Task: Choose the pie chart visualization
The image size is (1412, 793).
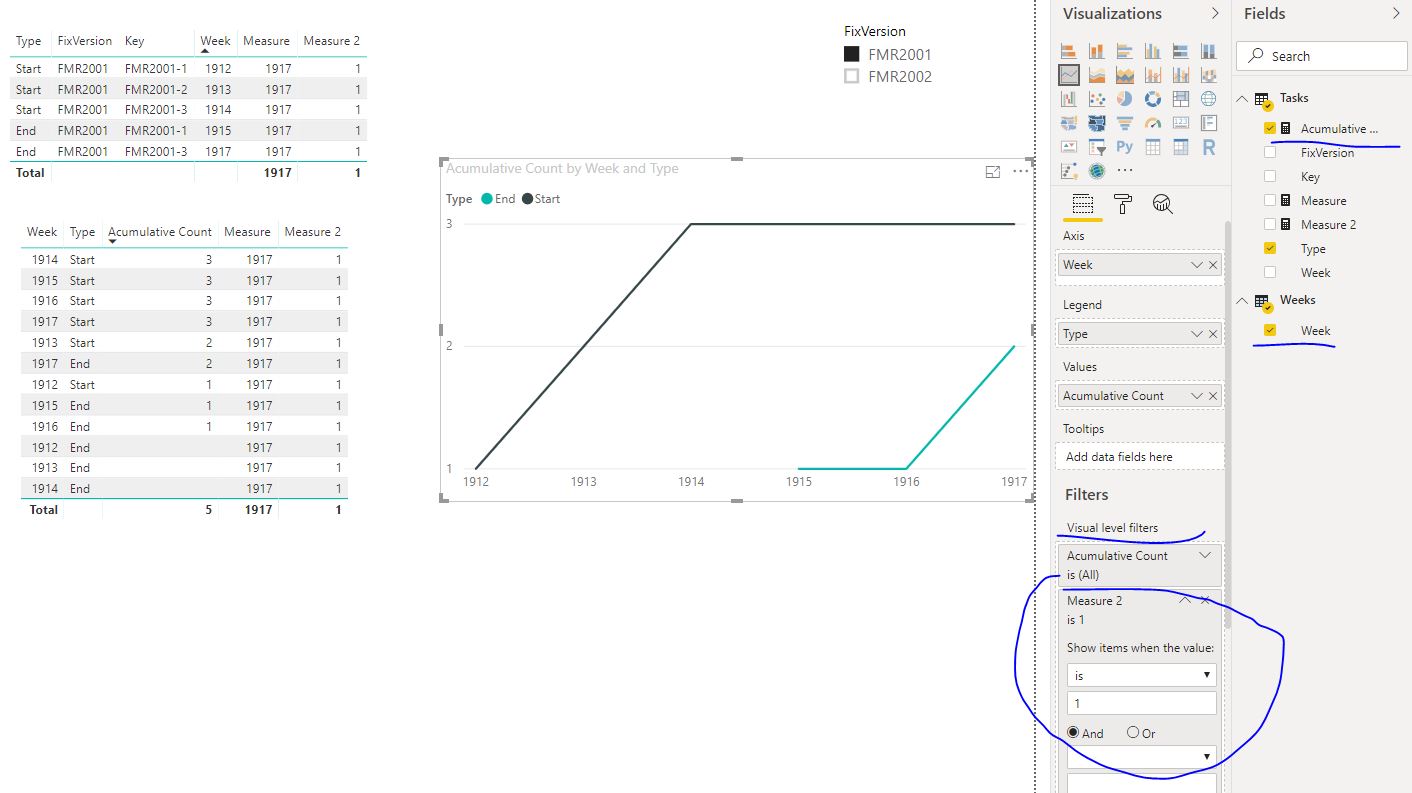Action: (1125, 99)
